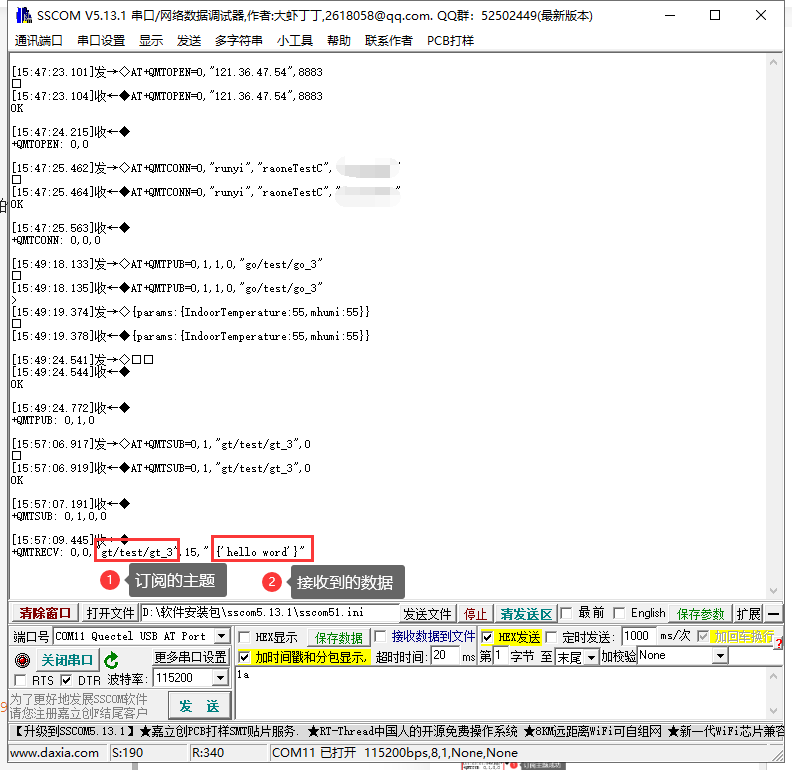
Task: Open the 显示 menu
Action: (151, 40)
